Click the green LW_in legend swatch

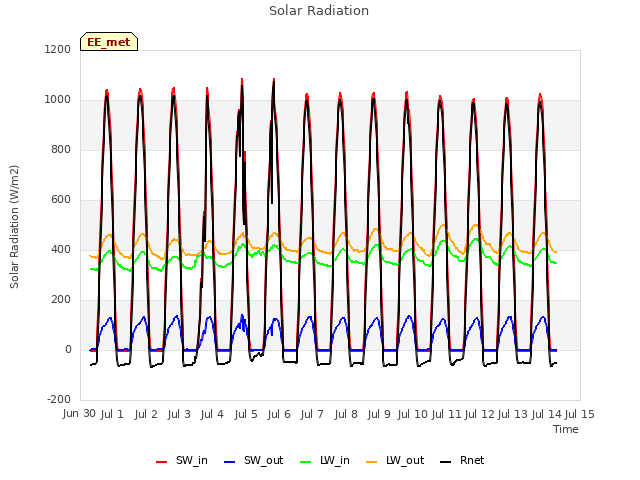306,462
